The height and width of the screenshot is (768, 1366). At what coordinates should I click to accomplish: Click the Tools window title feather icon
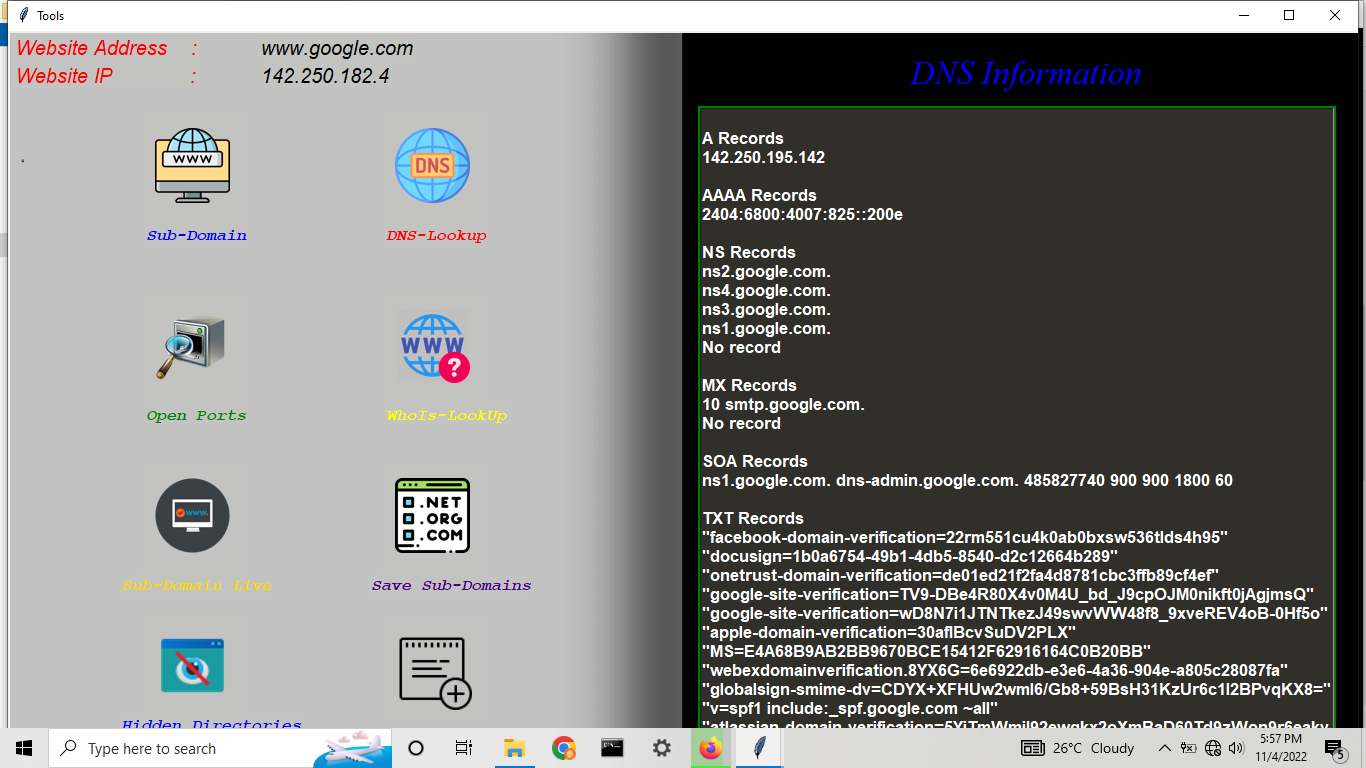coord(22,15)
